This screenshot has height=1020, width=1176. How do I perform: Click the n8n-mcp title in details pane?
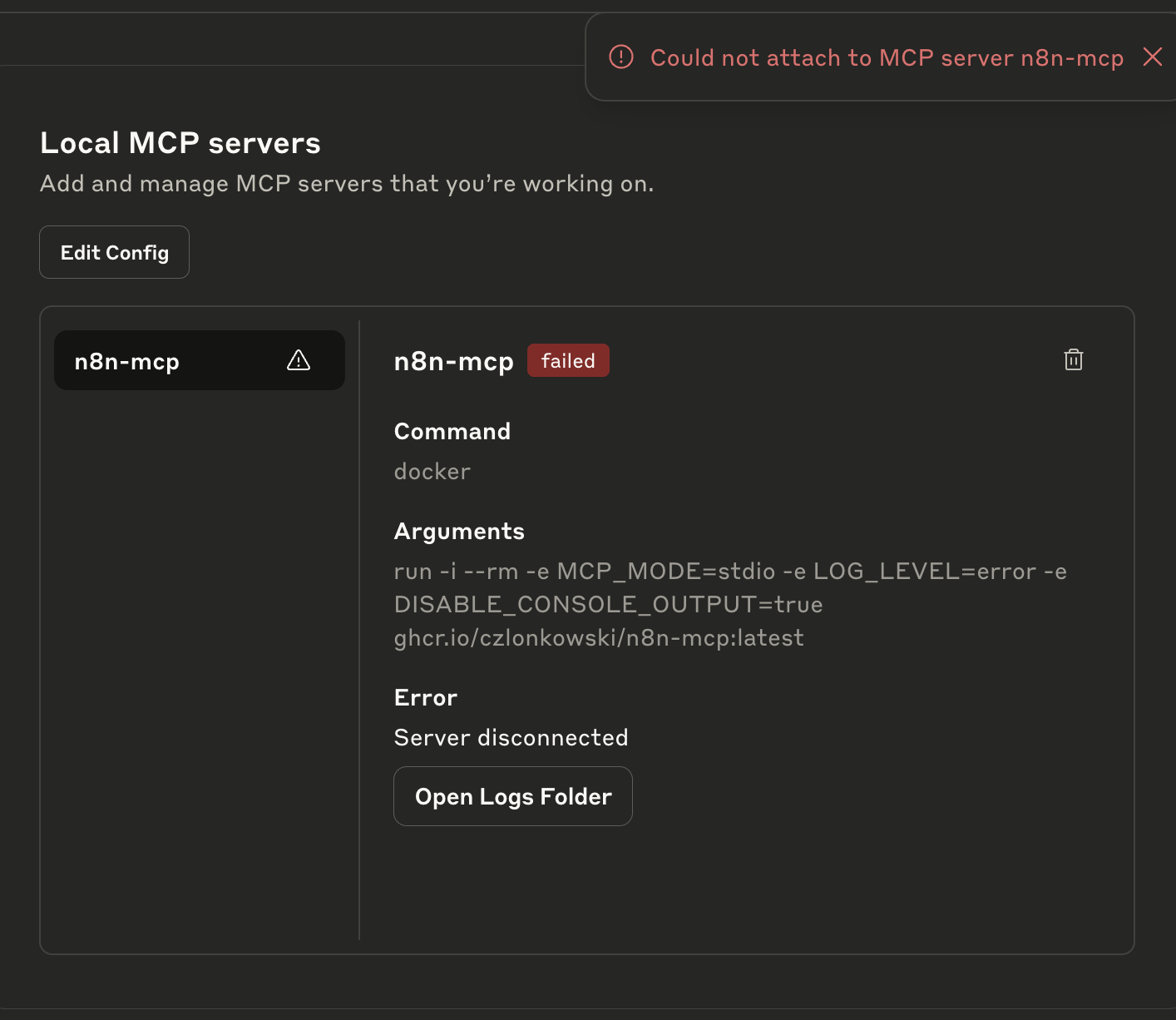454,361
